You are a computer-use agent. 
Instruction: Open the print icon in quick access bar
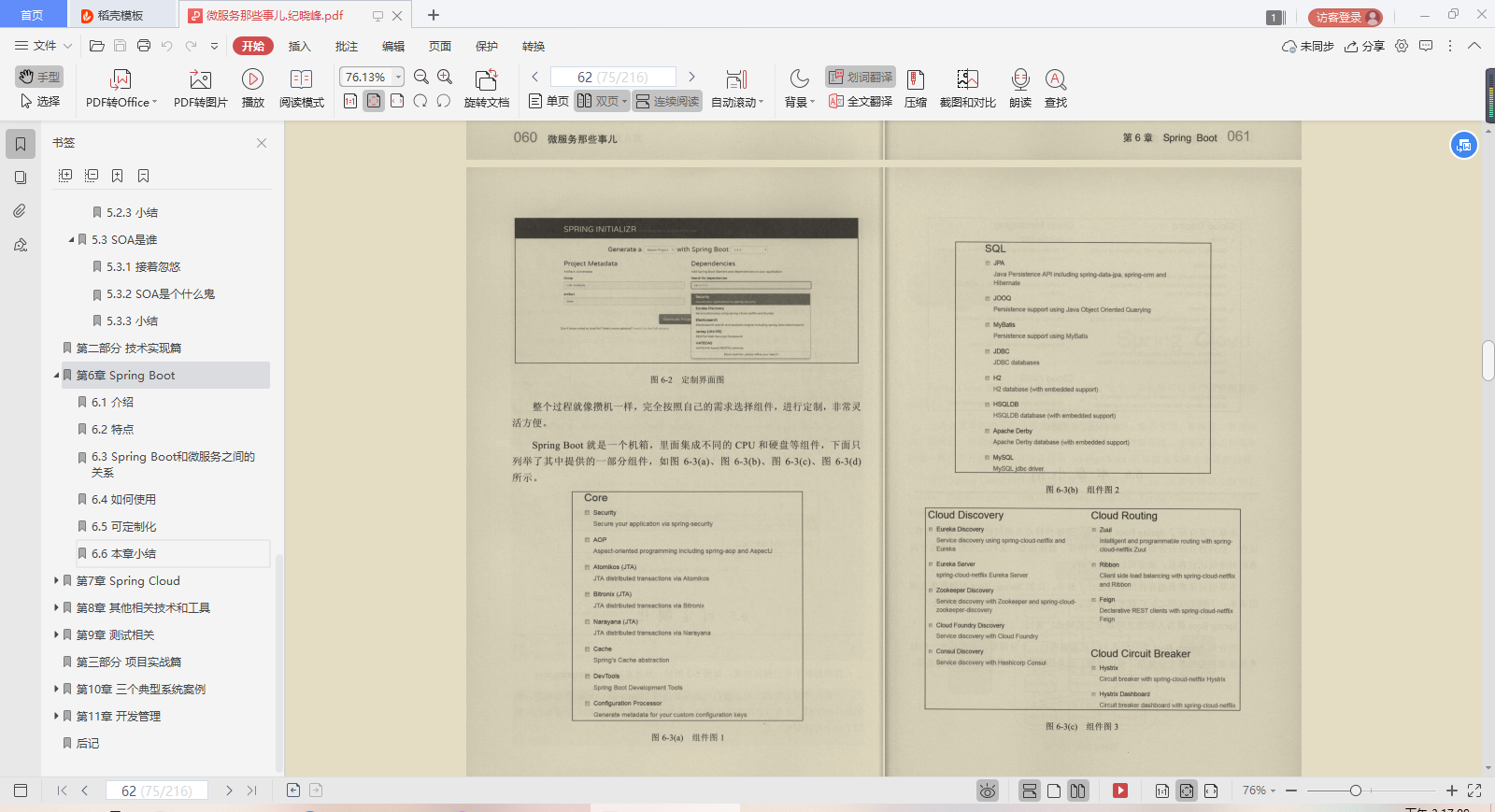point(143,46)
